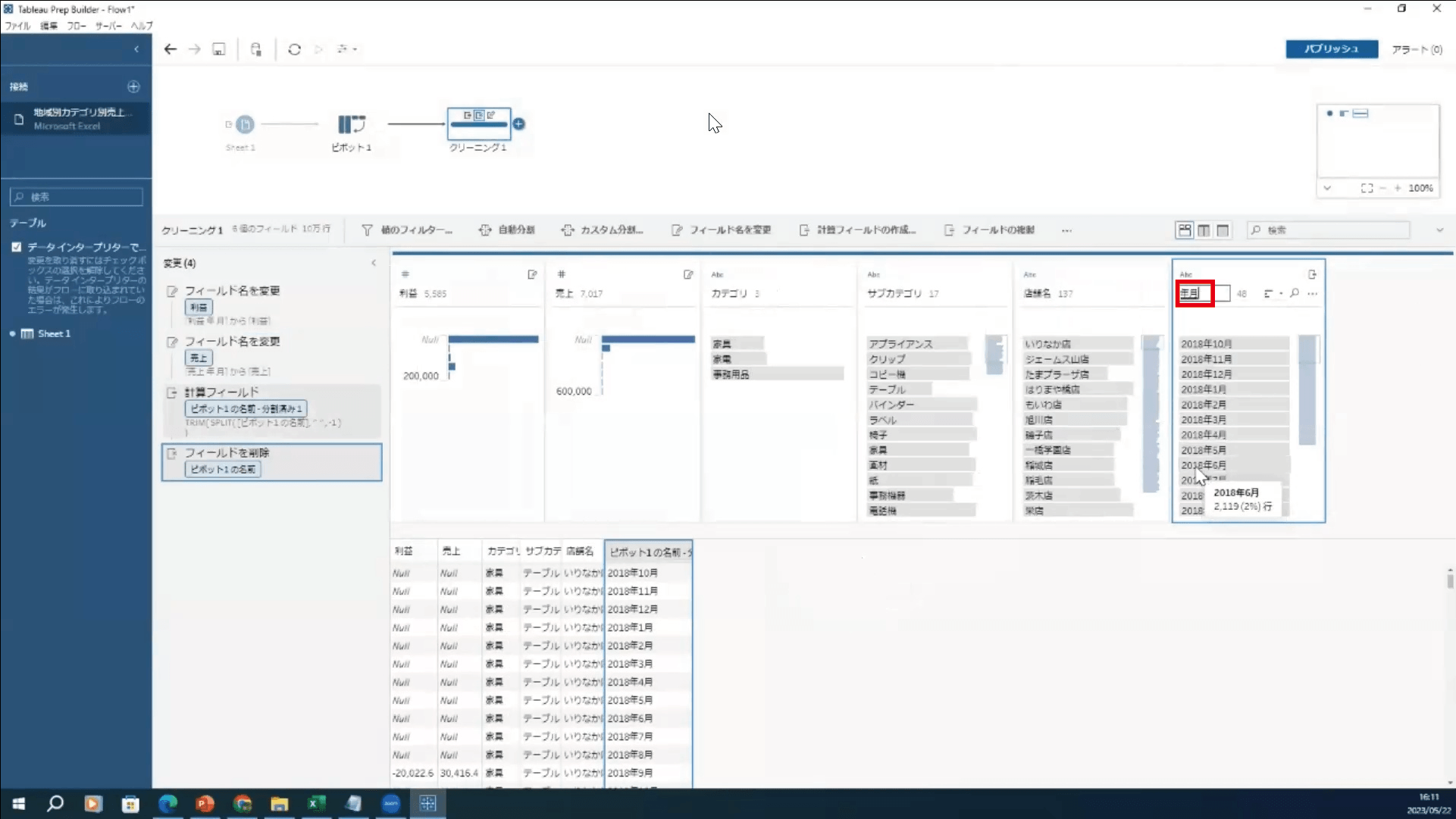
Task: Click the フィールドの複製 duplicate field tool
Action: tap(989, 230)
